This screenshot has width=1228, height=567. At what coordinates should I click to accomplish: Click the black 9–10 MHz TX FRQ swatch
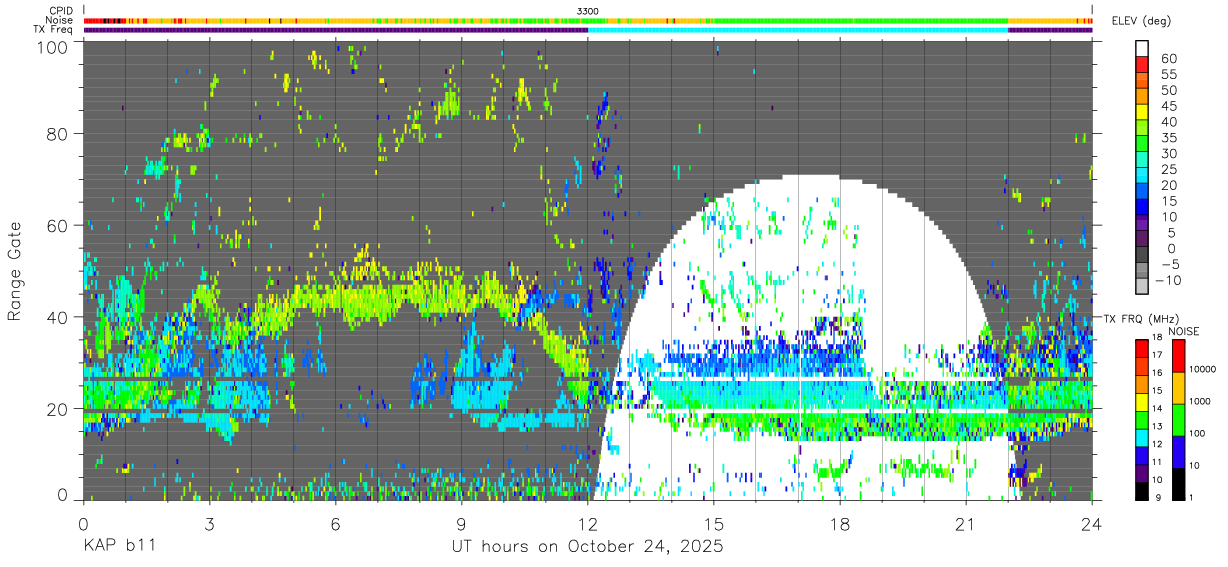(x=1142, y=491)
